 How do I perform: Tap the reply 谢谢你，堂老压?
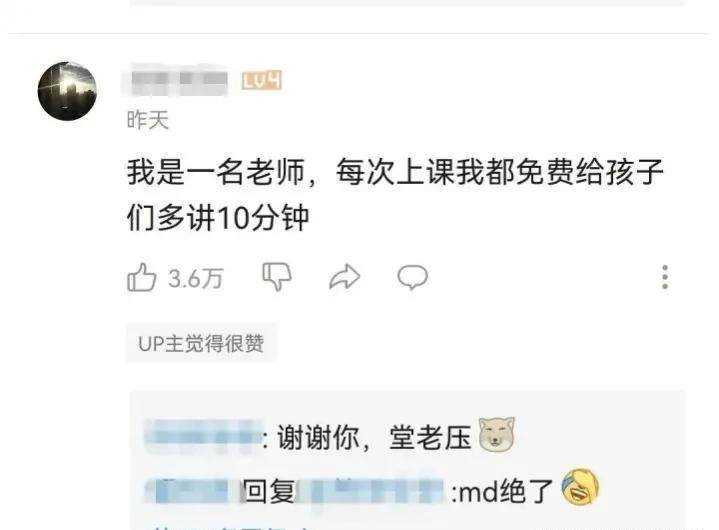tap(374, 437)
